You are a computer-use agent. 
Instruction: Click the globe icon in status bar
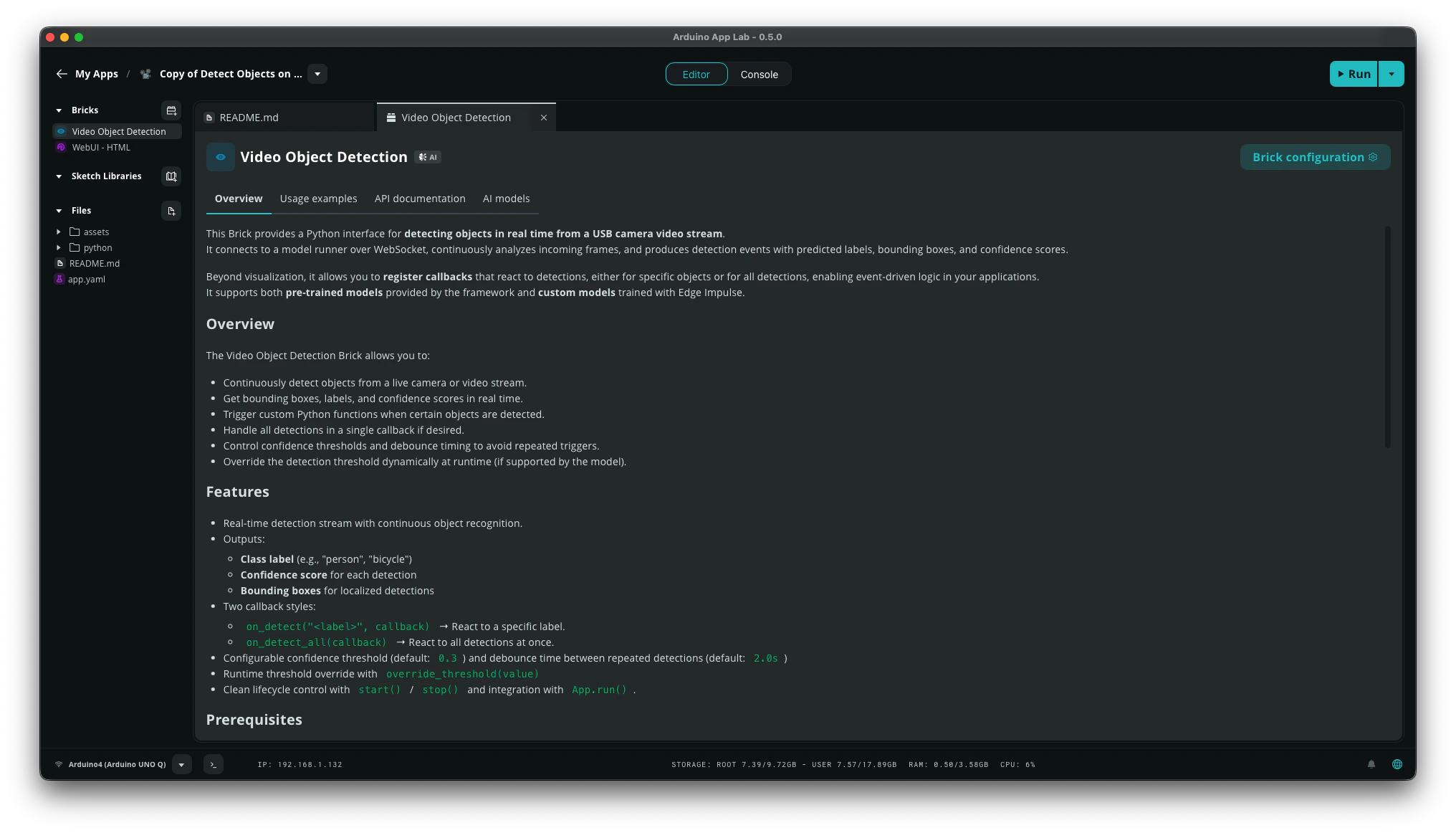click(x=1397, y=764)
